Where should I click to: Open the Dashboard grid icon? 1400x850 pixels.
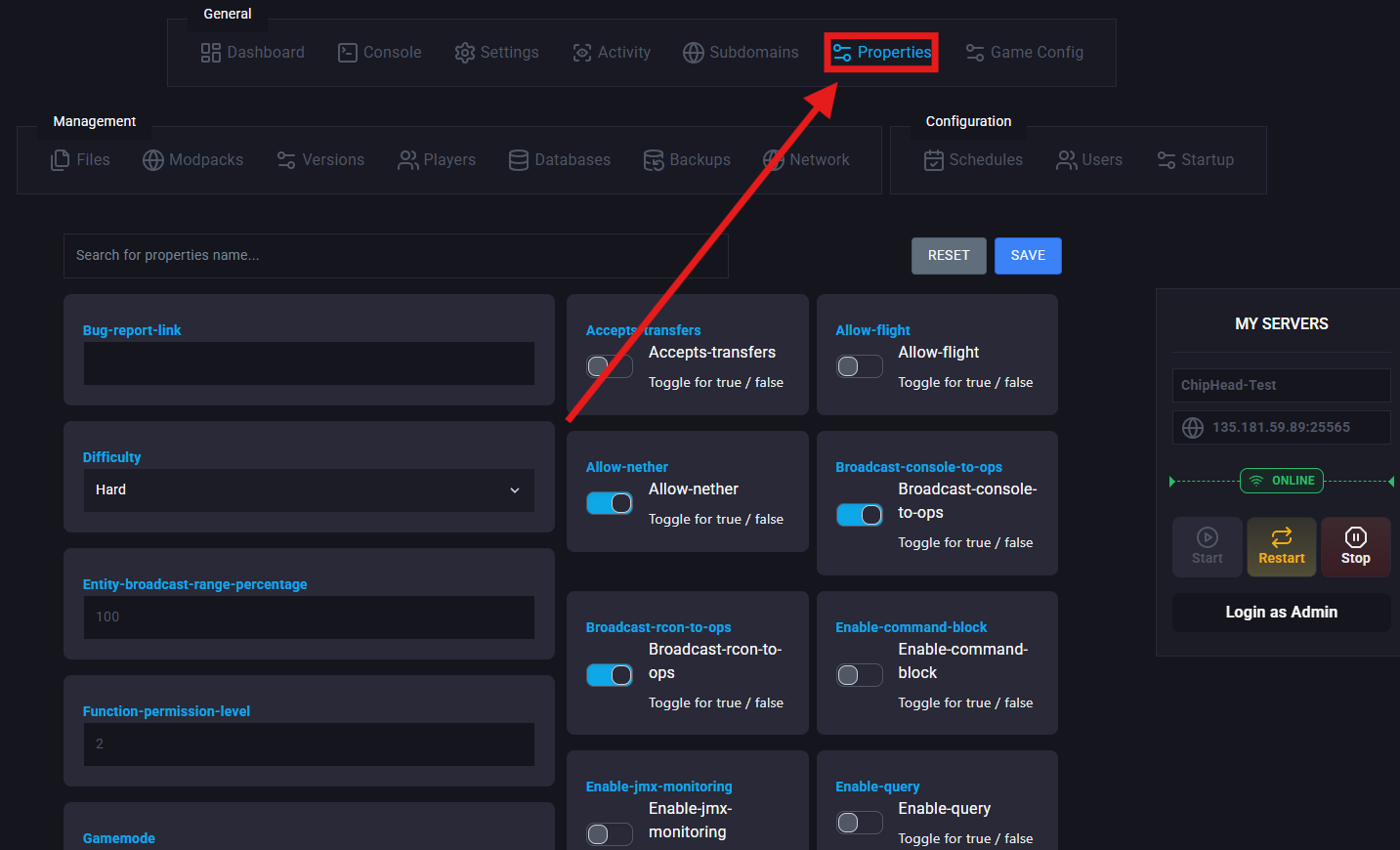tap(210, 53)
